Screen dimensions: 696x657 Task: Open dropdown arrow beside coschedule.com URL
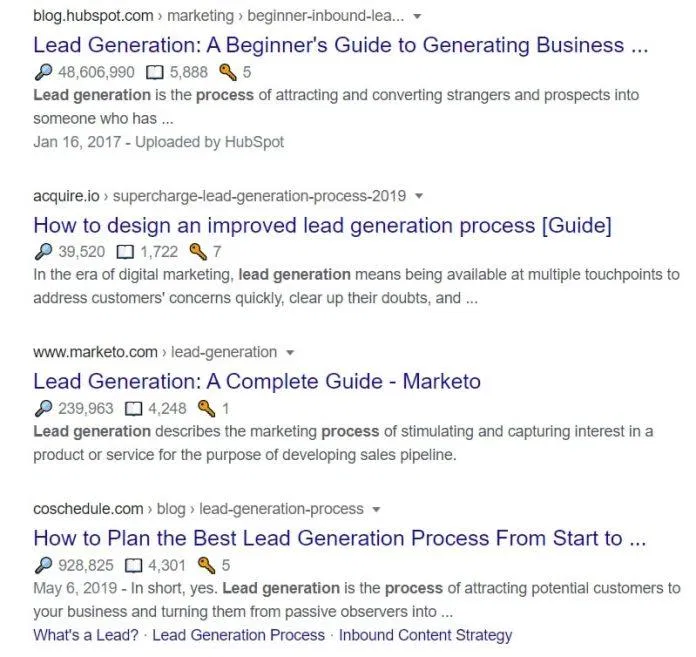coord(376,510)
